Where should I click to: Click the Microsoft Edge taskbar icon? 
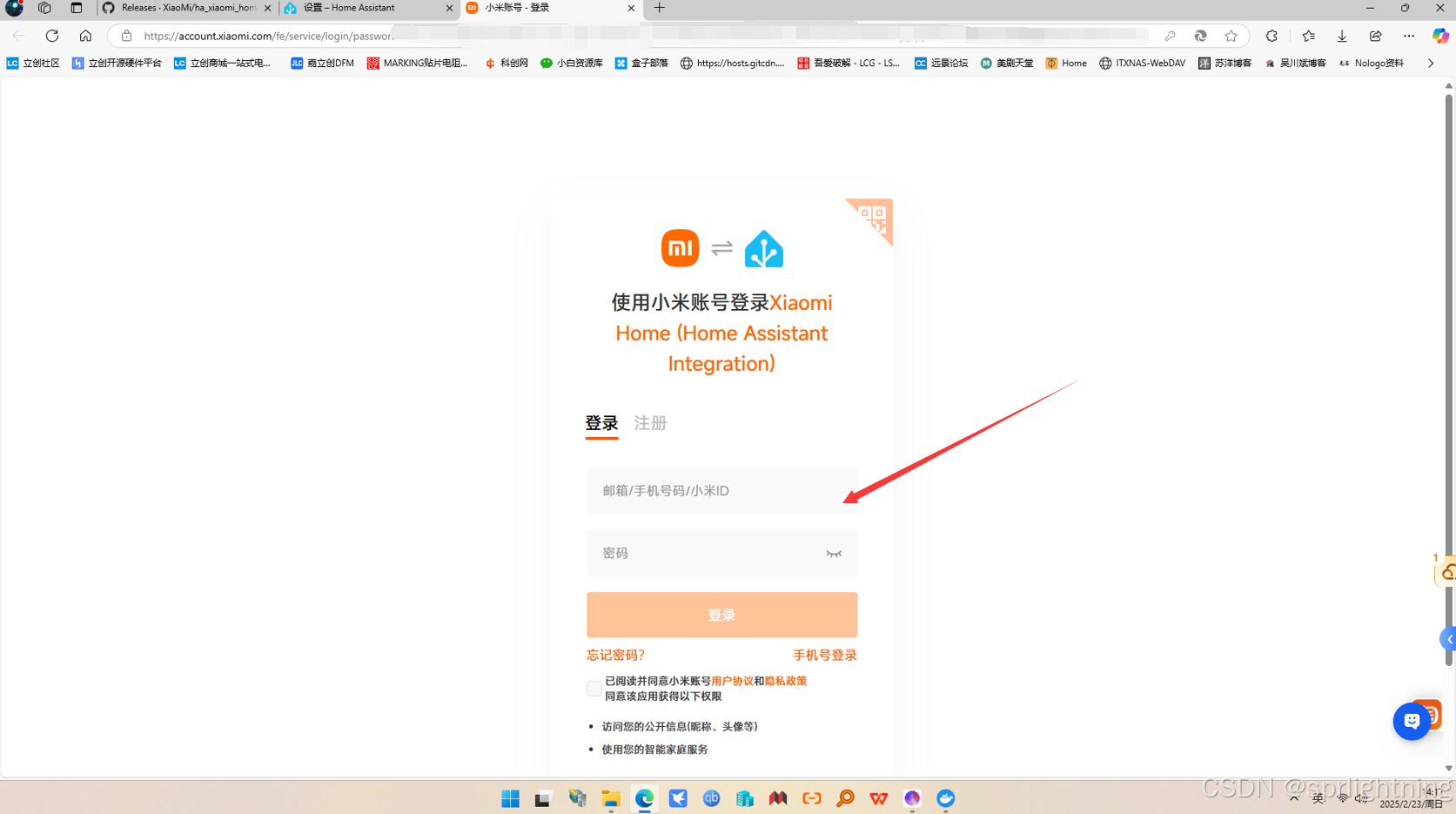pyautogui.click(x=644, y=798)
